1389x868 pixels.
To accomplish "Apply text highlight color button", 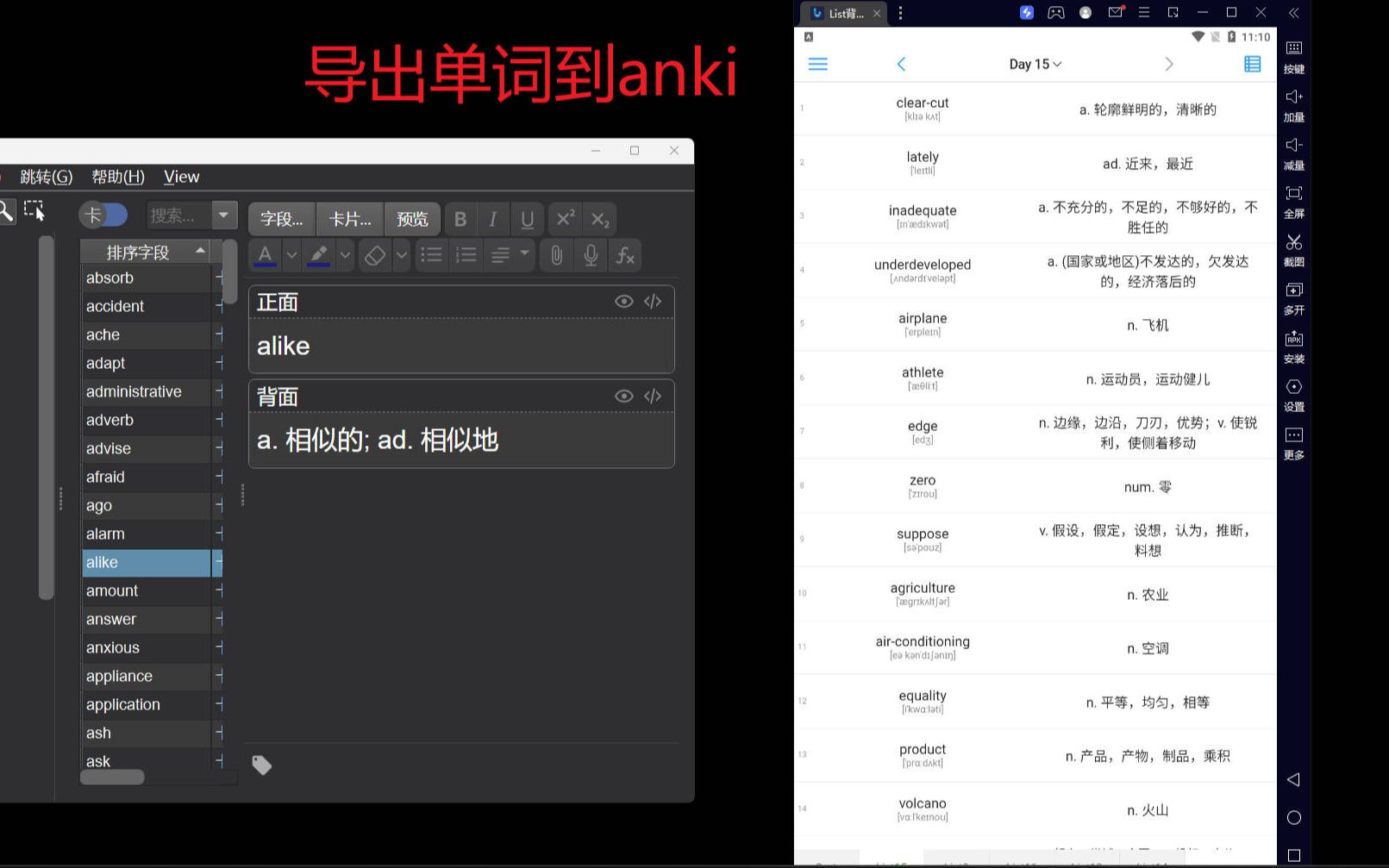I will pos(319,255).
